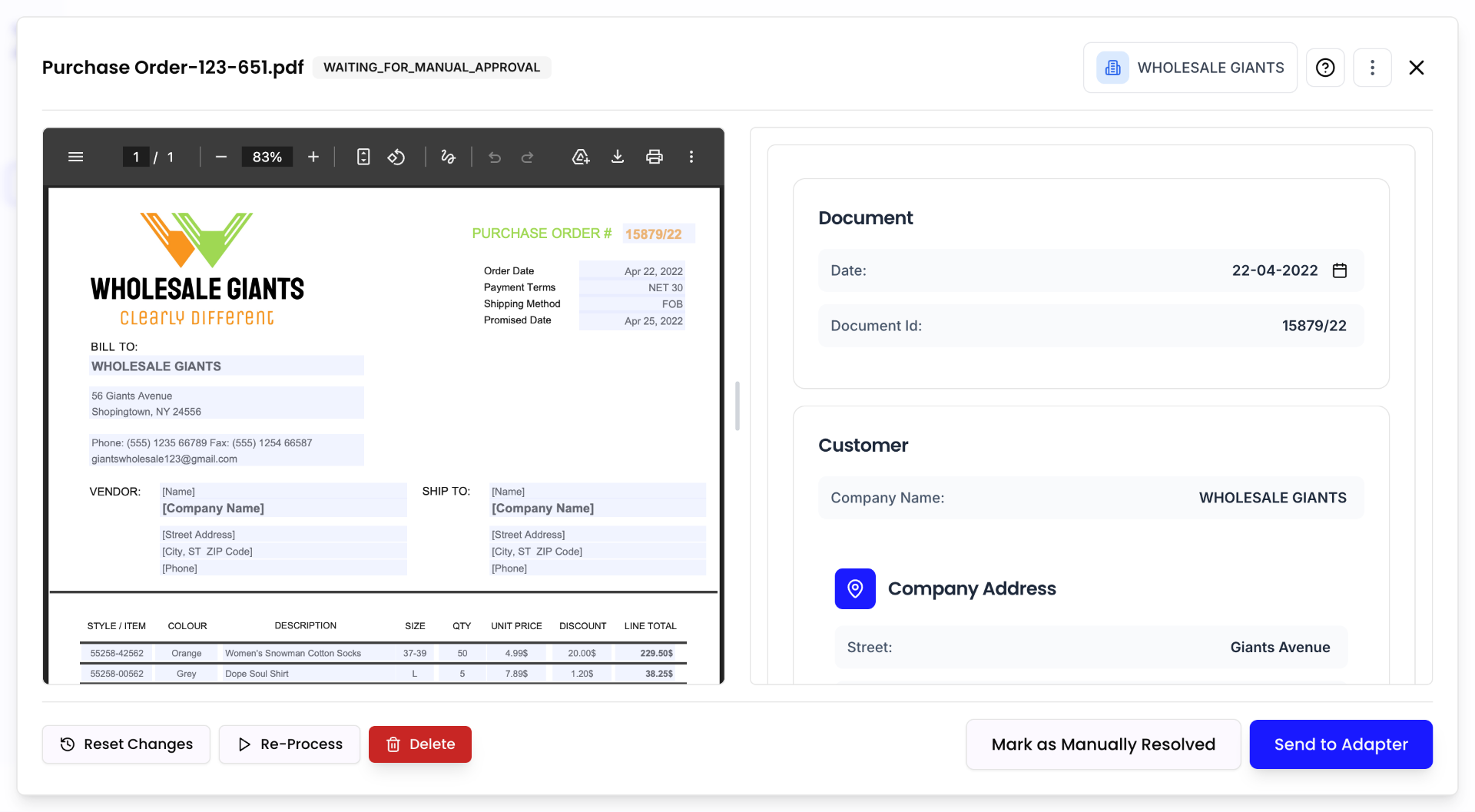Select item code 55258-42562

point(117,654)
